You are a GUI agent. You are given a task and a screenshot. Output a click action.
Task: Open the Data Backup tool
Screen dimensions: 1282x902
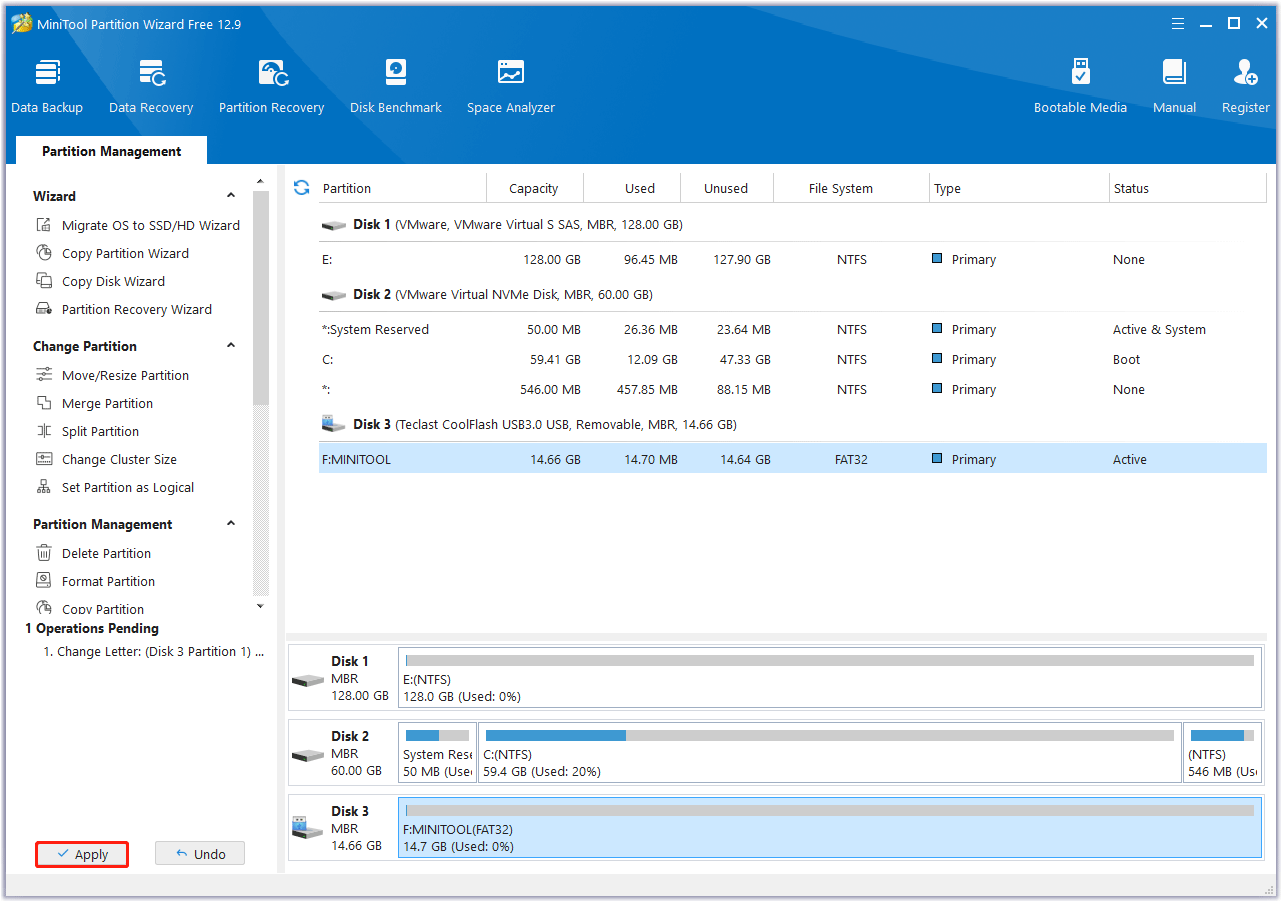tap(47, 85)
